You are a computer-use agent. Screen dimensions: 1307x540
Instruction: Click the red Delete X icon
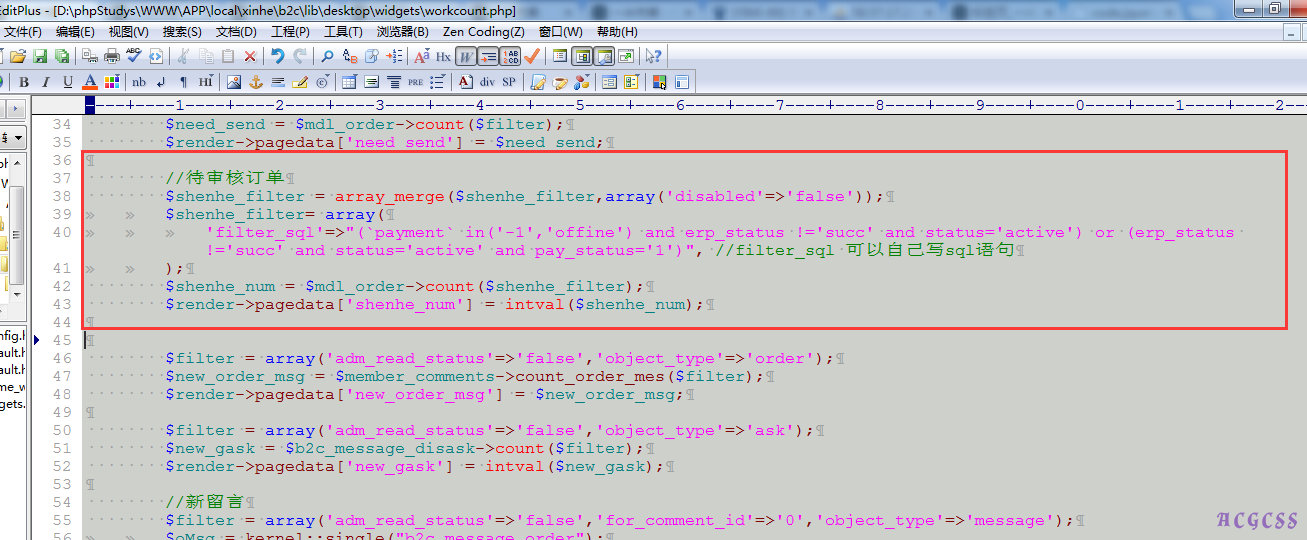point(250,56)
